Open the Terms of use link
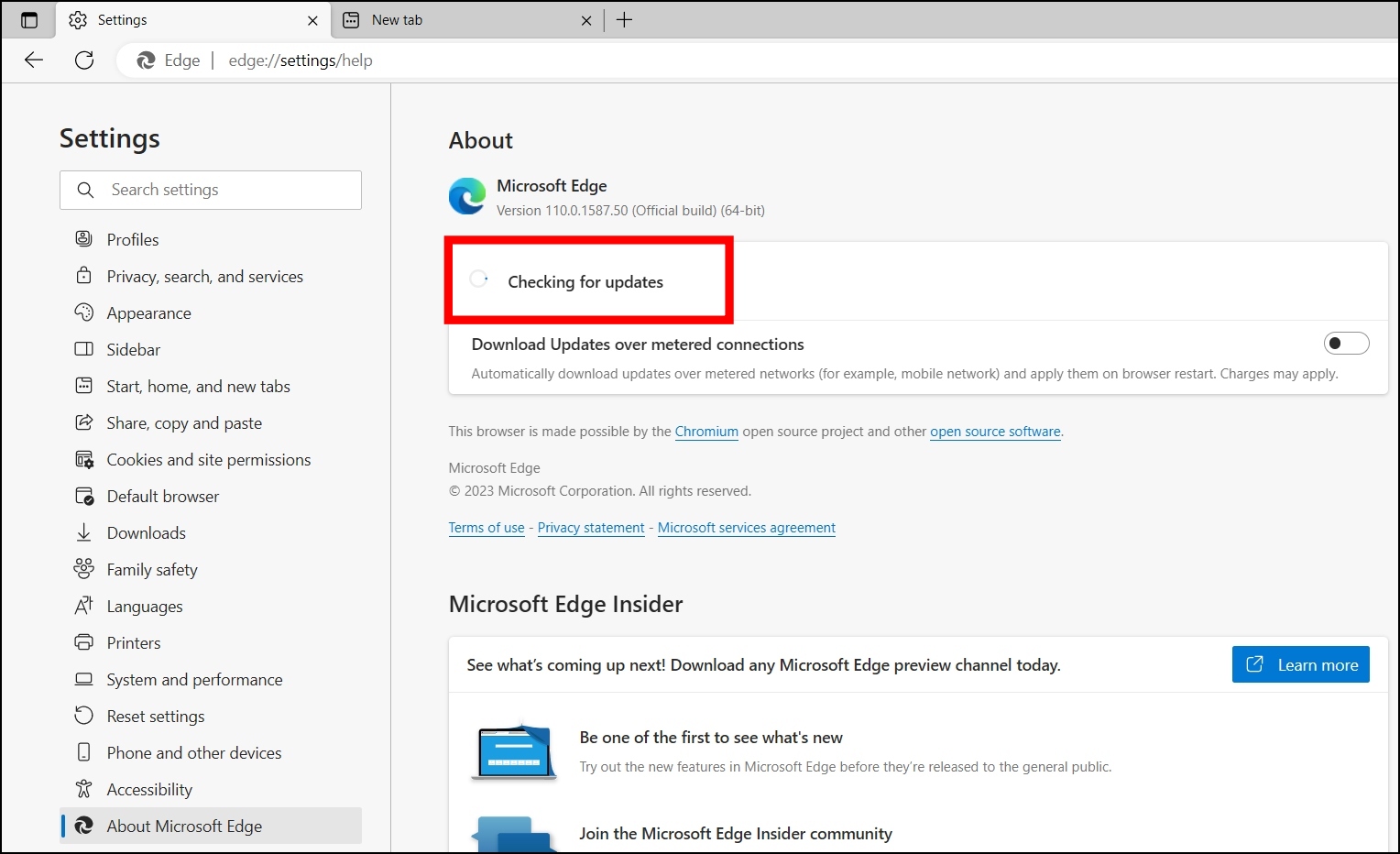1400x854 pixels. point(487,528)
